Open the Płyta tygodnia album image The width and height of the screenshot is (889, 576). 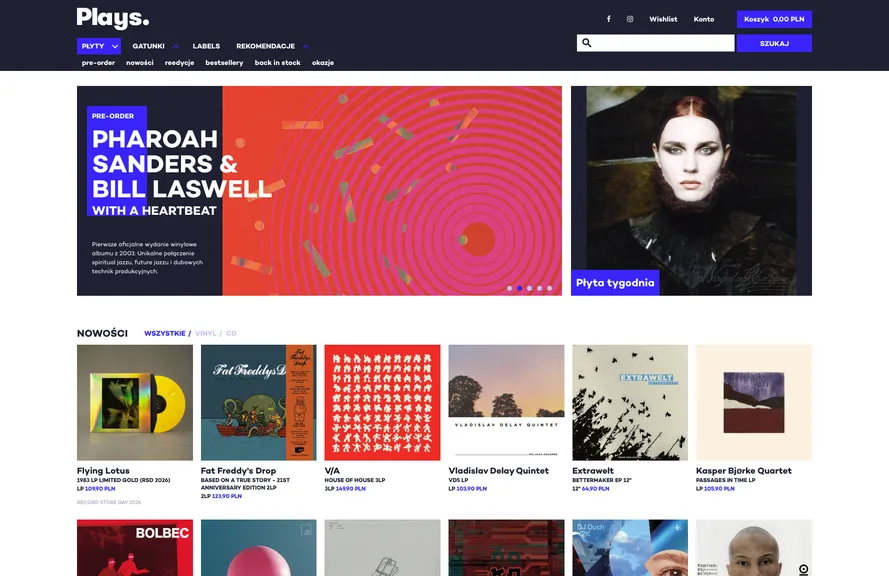coord(691,190)
